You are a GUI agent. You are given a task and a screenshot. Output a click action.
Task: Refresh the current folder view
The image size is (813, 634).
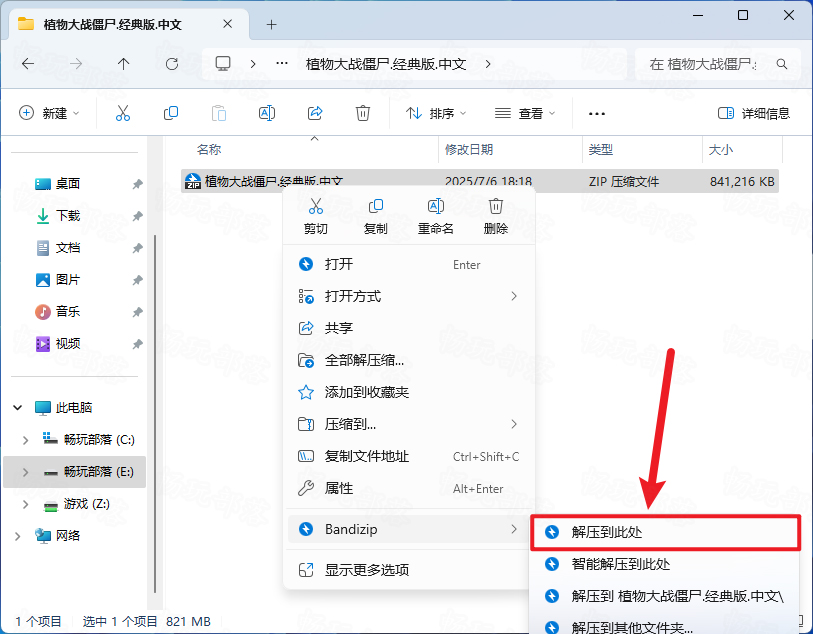pyautogui.click(x=172, y=64)
